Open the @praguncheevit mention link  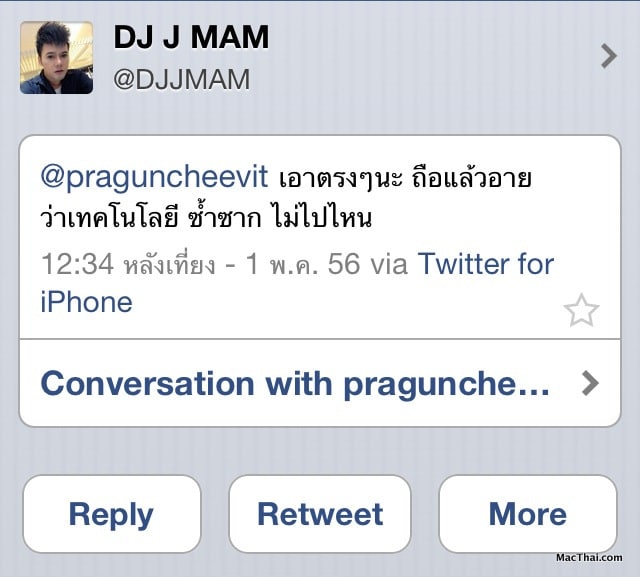[x=154, y=178]
